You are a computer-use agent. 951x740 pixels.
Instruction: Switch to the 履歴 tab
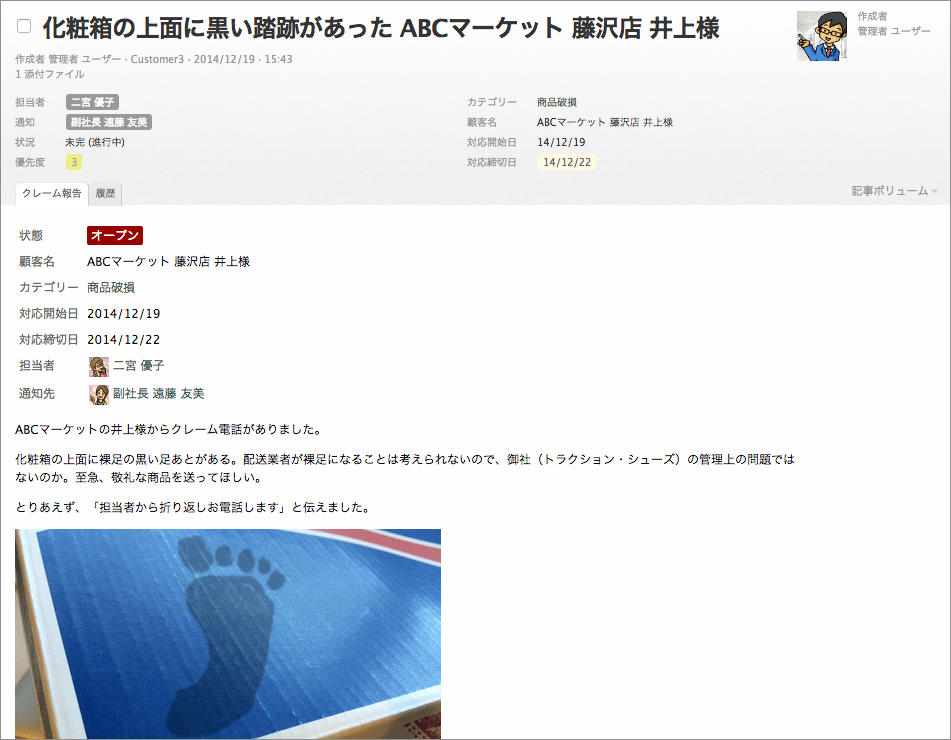coord(106,193)
